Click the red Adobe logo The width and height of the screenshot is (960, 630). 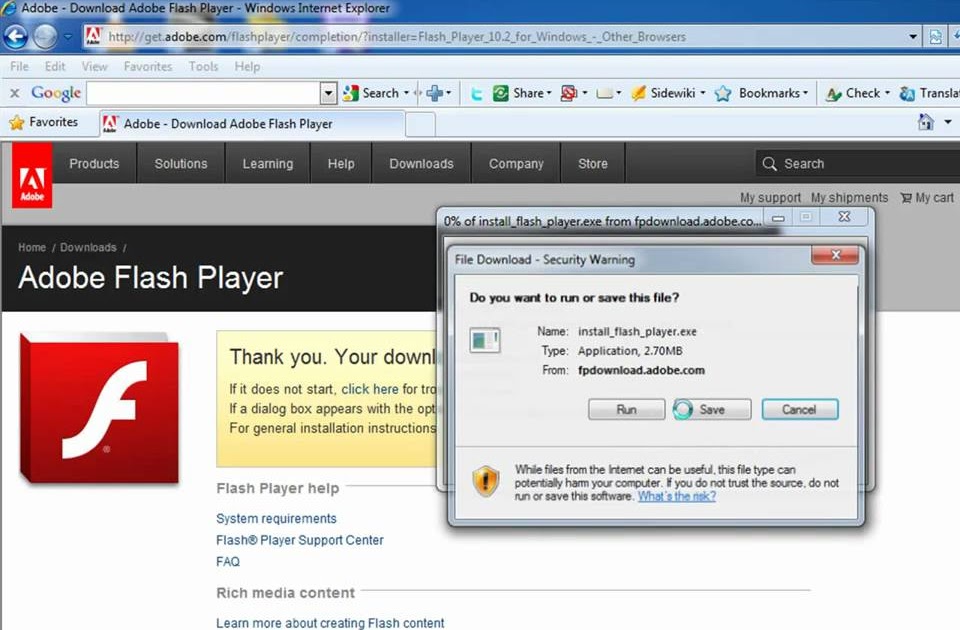(32, 176)
